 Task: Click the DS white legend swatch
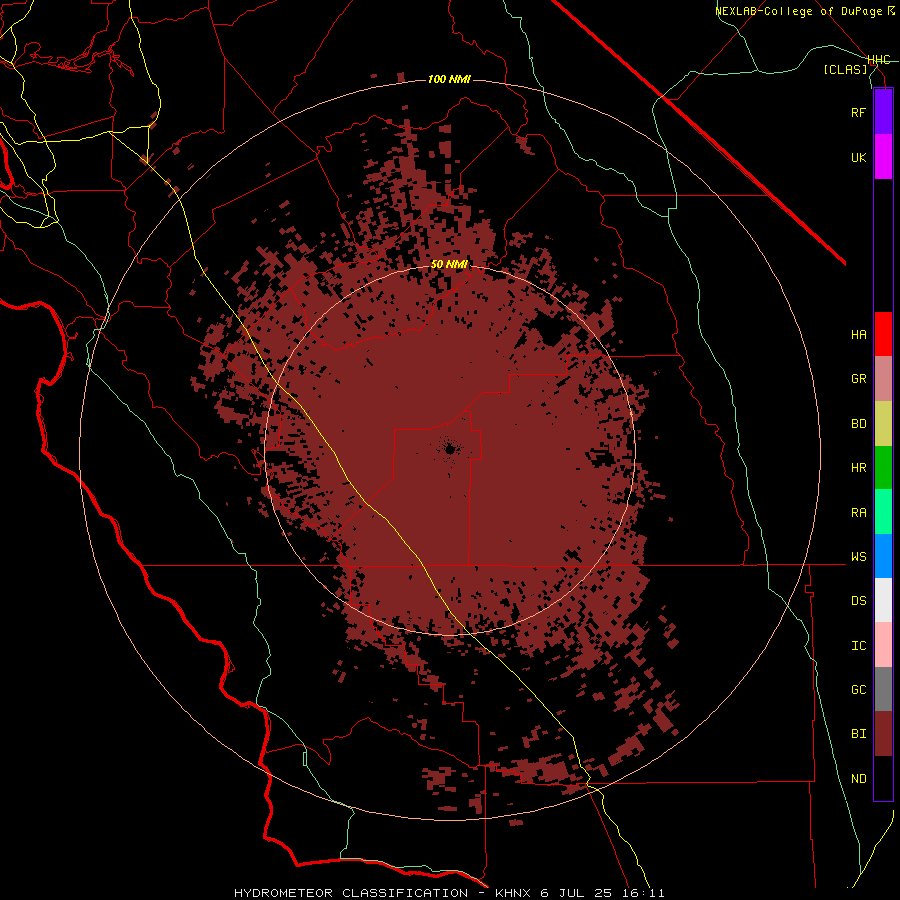pos(883,600)
